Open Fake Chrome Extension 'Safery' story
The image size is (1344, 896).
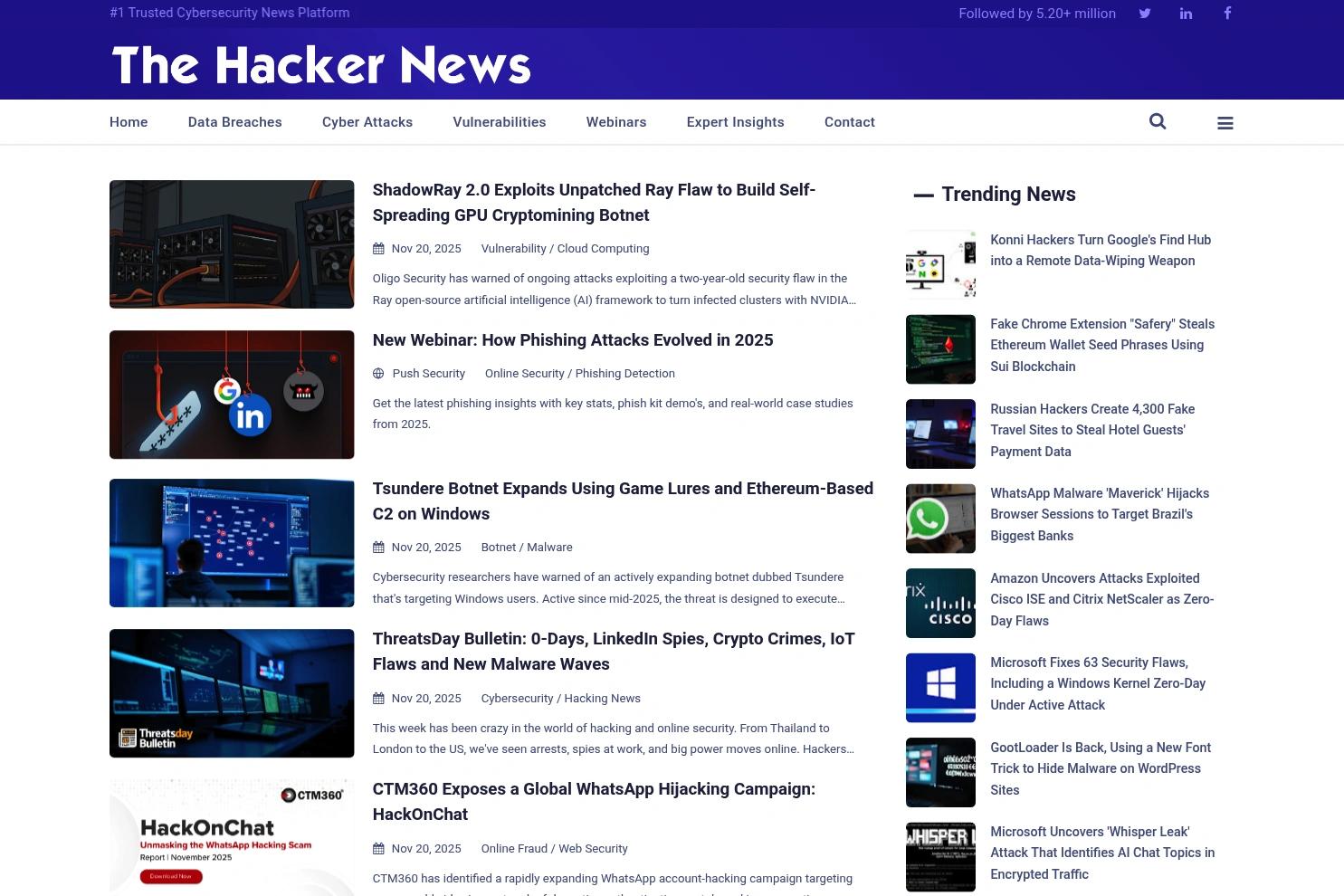tap(1102, 345)
